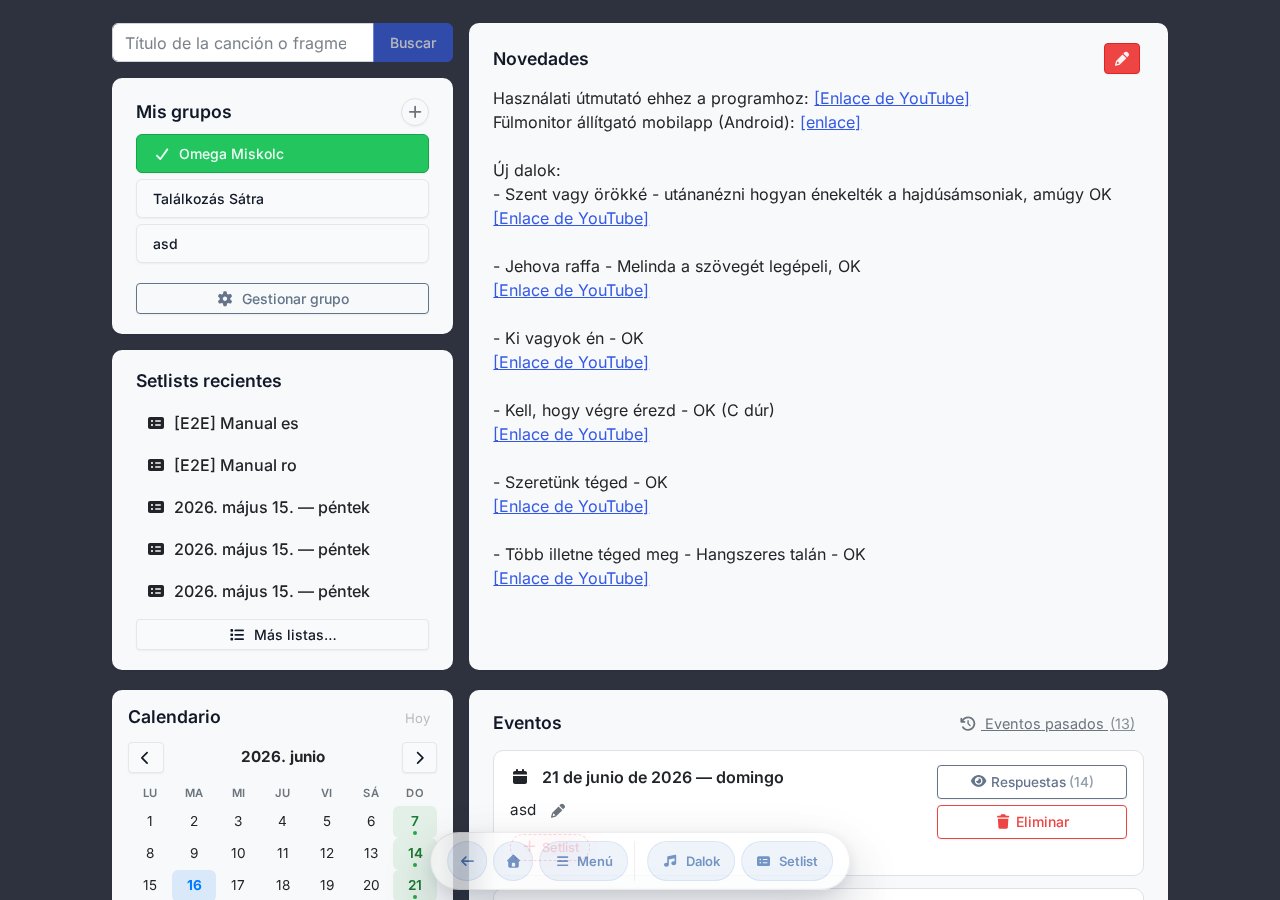Click the home icon in floating bar

[x=513, y=861]
